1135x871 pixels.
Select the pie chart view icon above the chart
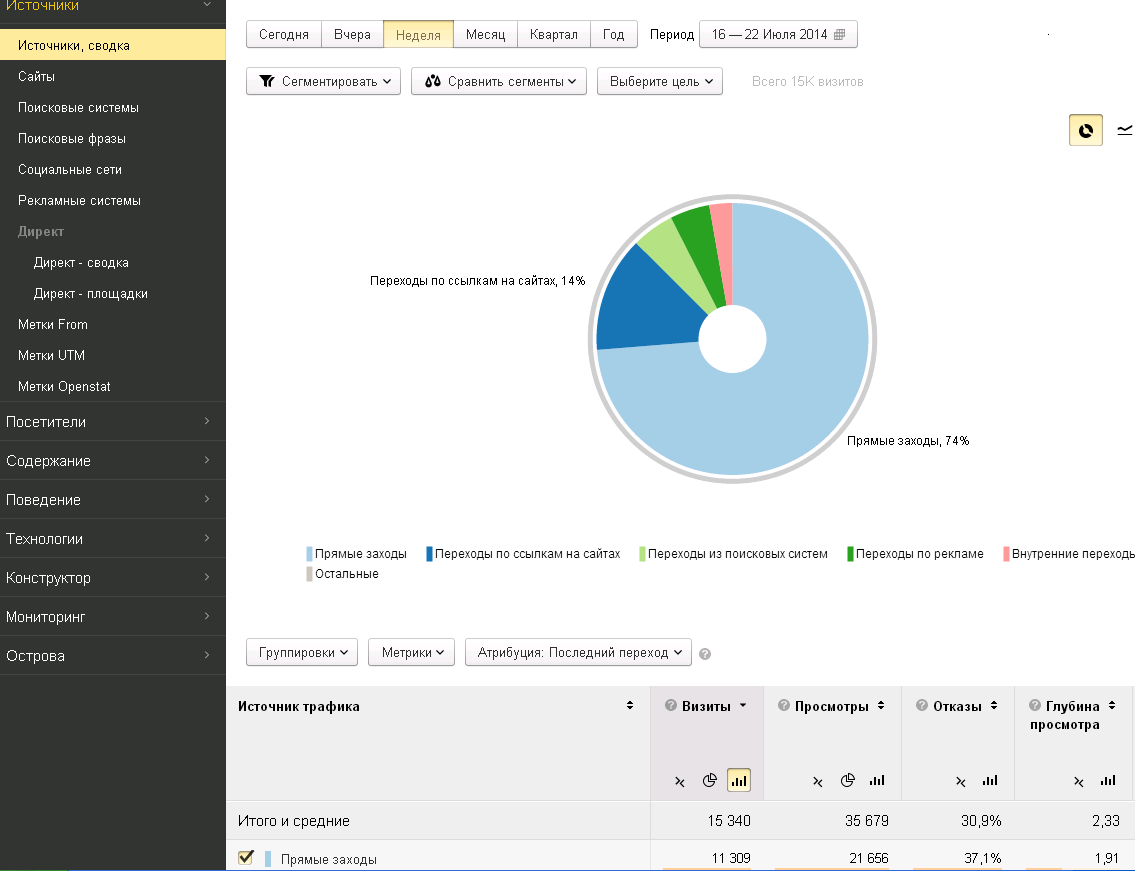point(1085,130)
